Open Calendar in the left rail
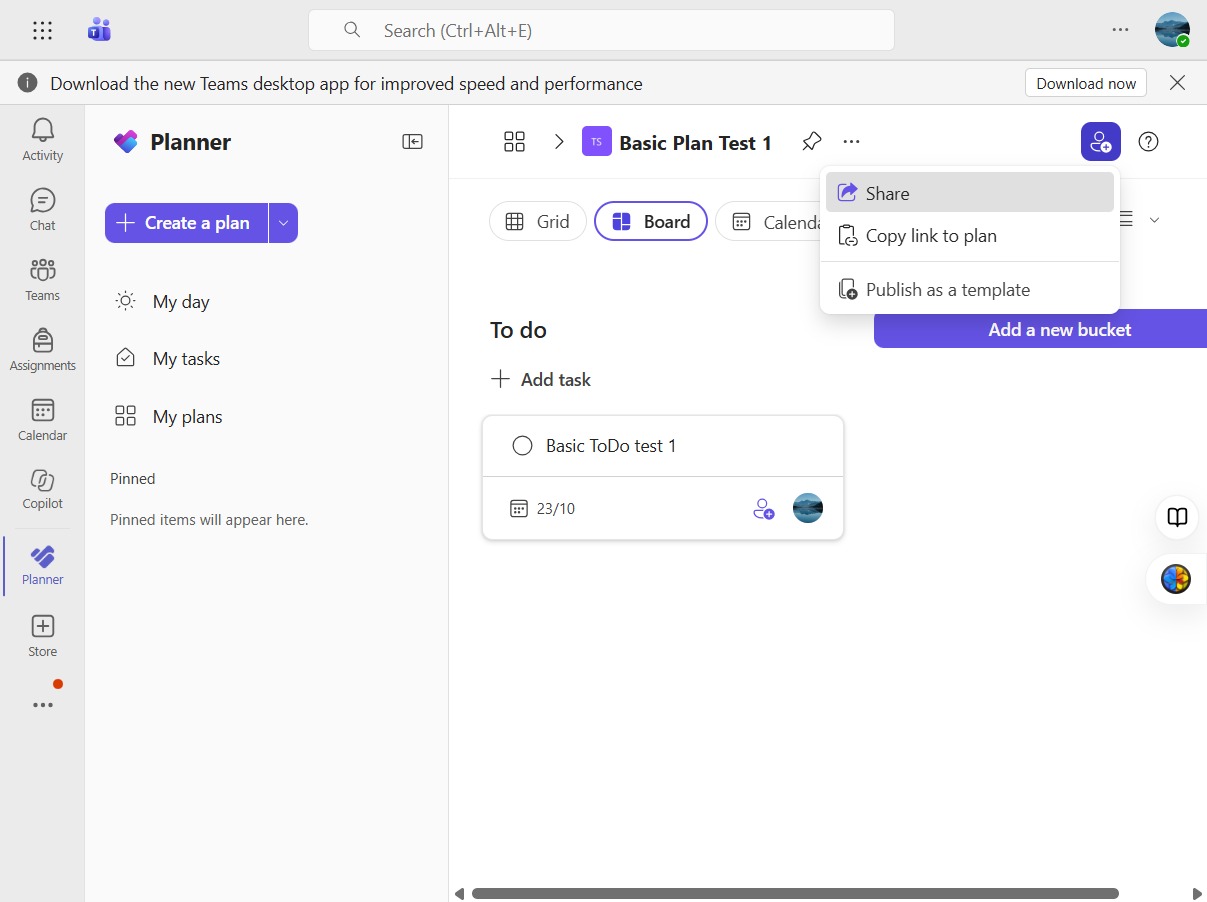 click(x=42, y=419)
